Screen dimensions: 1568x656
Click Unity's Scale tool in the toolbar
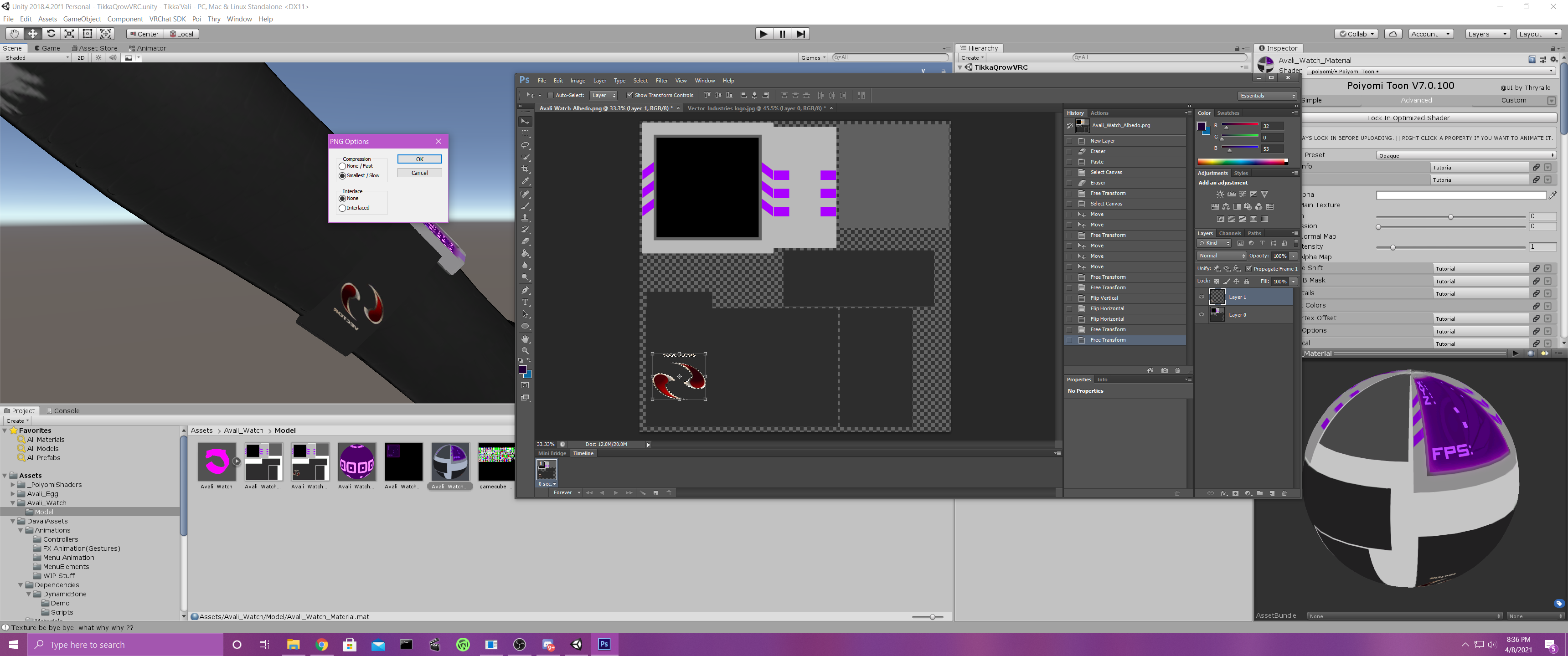(x=69, y=33)
